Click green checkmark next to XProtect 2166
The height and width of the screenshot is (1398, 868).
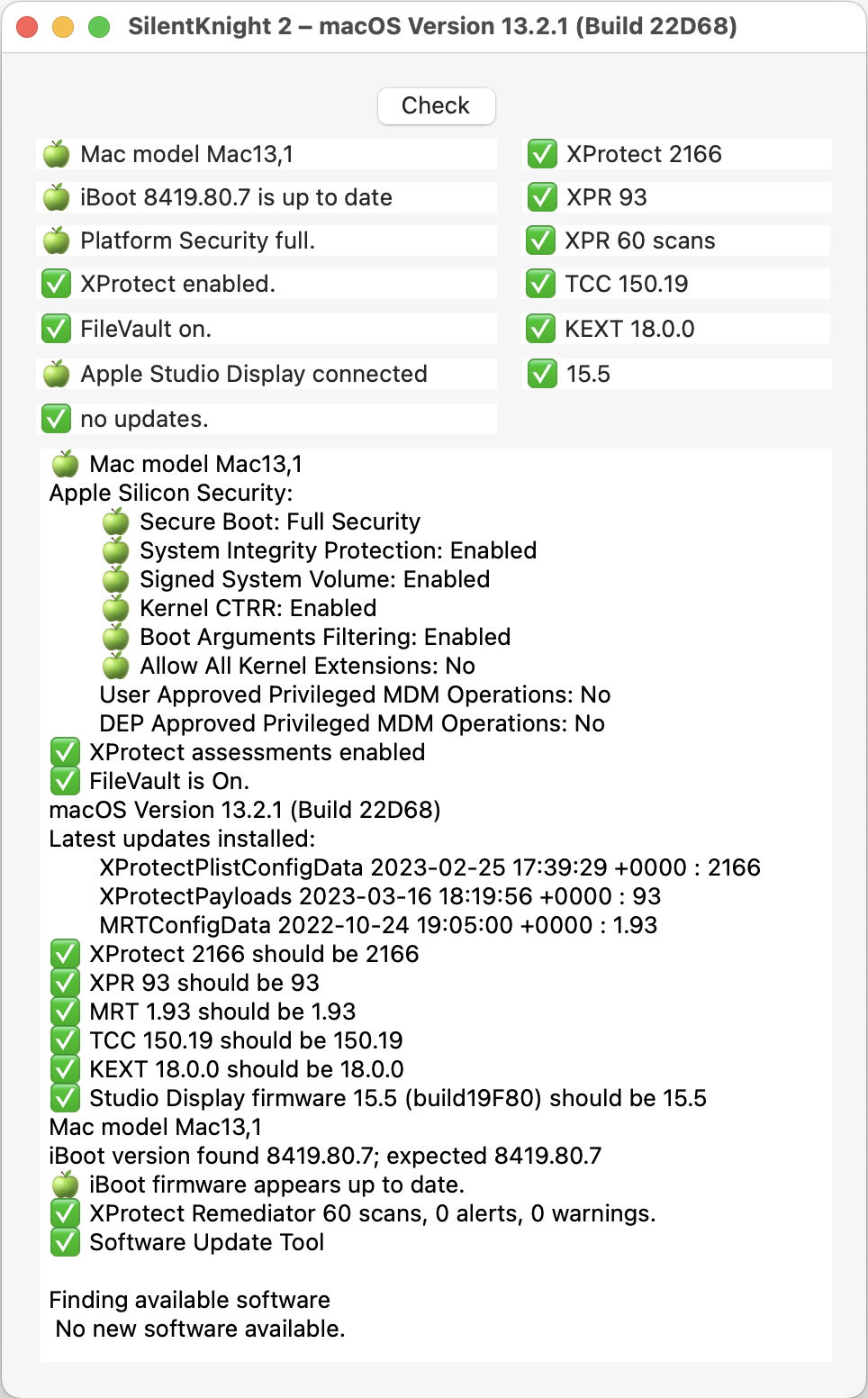(x=542, y=154)
